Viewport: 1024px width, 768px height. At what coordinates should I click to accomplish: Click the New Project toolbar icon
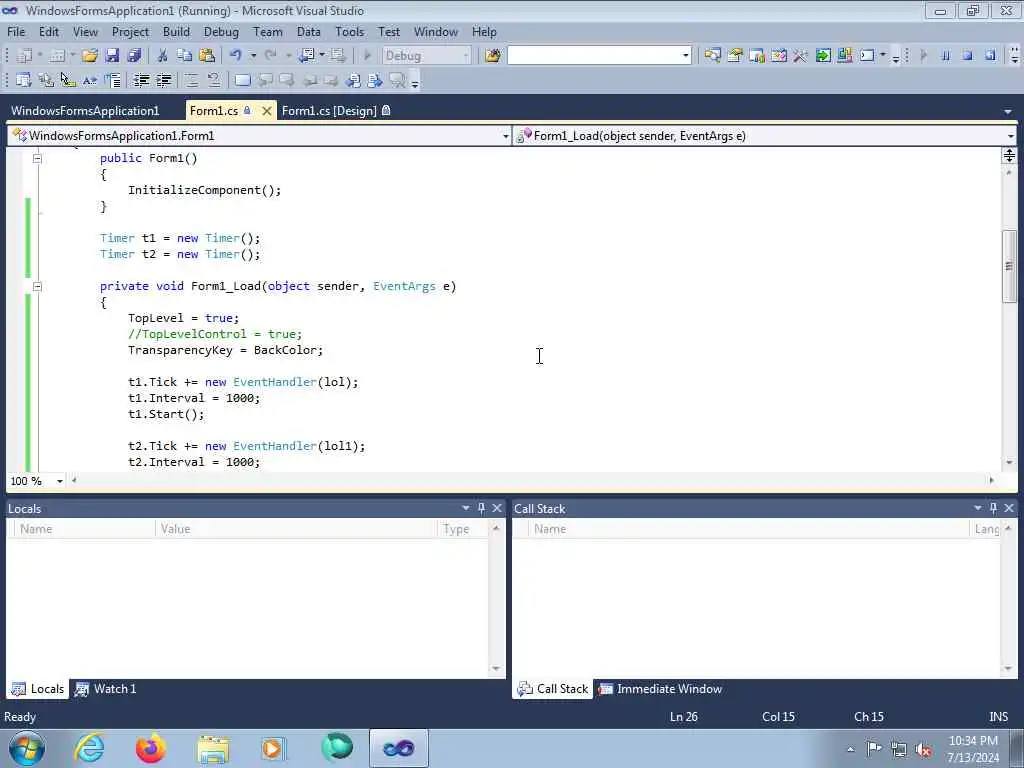[x=24, y=56]
